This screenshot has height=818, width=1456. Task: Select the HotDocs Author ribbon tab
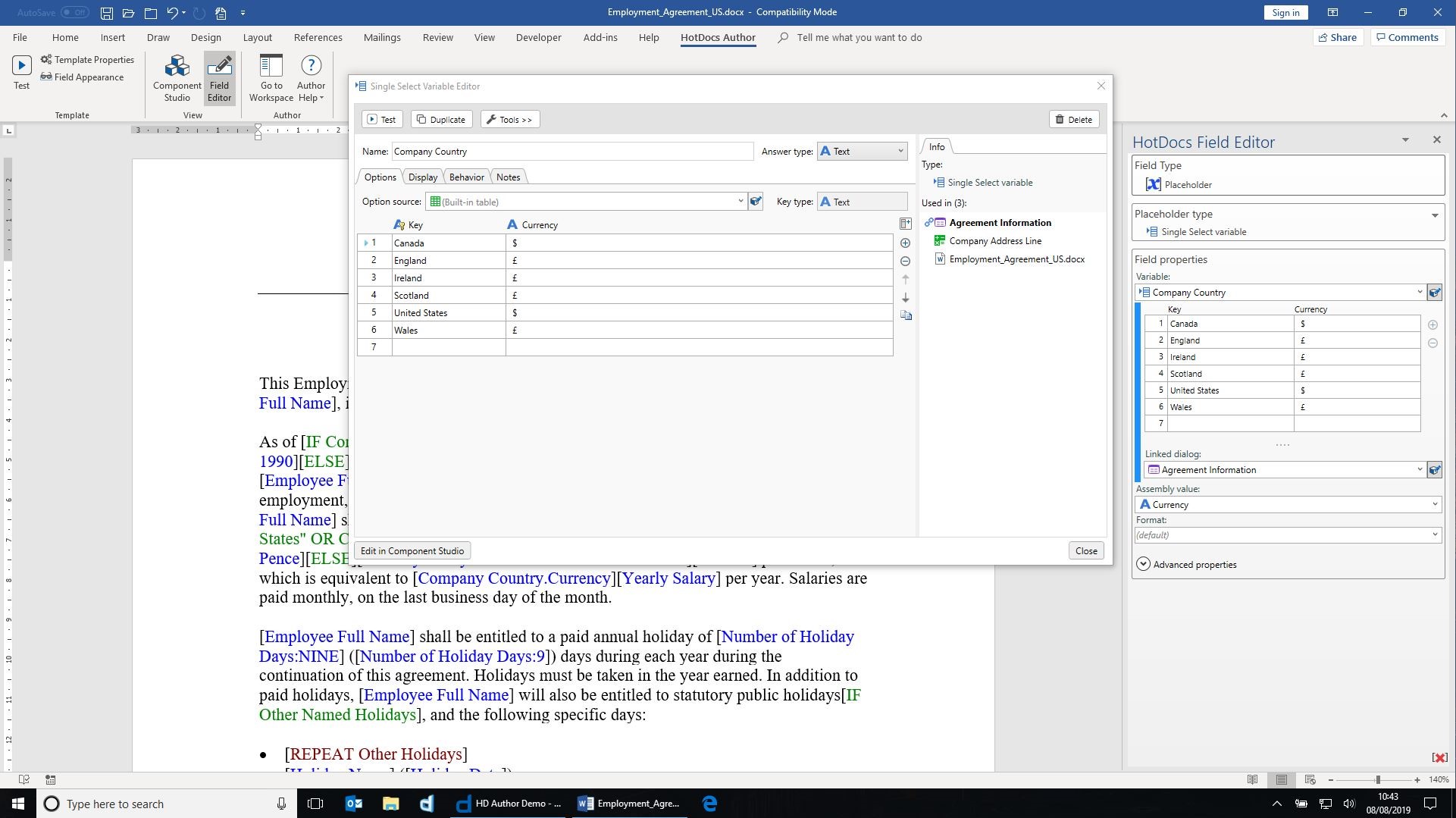click(x=717, y=37)
